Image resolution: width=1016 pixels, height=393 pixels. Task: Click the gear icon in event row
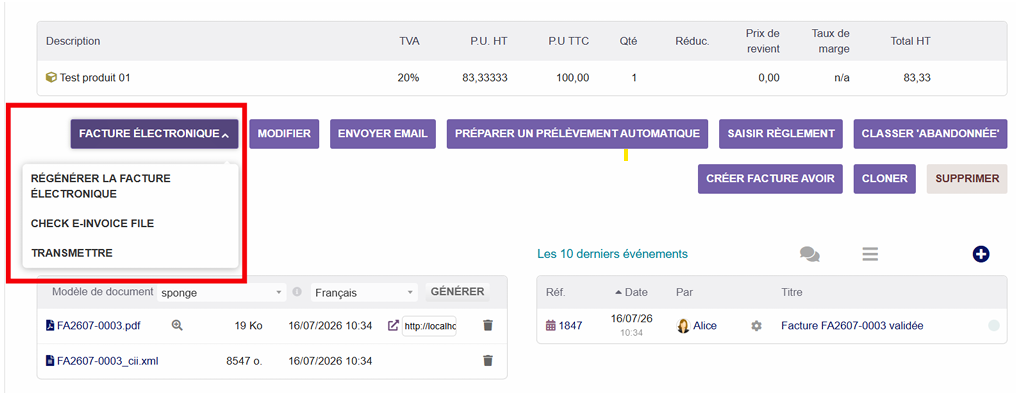tap(756, 326)
